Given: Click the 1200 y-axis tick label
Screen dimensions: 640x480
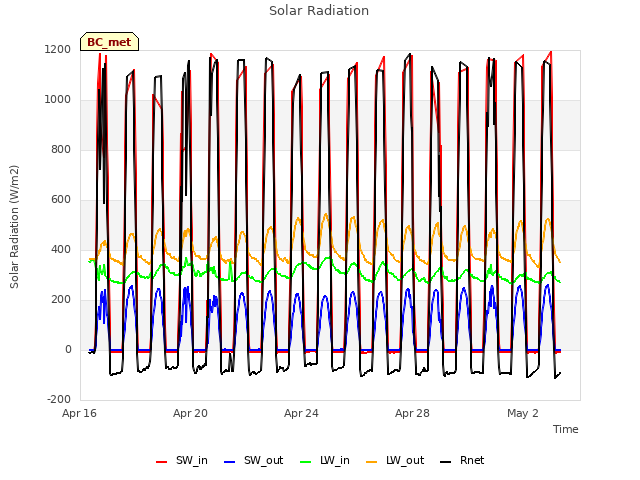Looking at the screenshot, I should 58,50.
